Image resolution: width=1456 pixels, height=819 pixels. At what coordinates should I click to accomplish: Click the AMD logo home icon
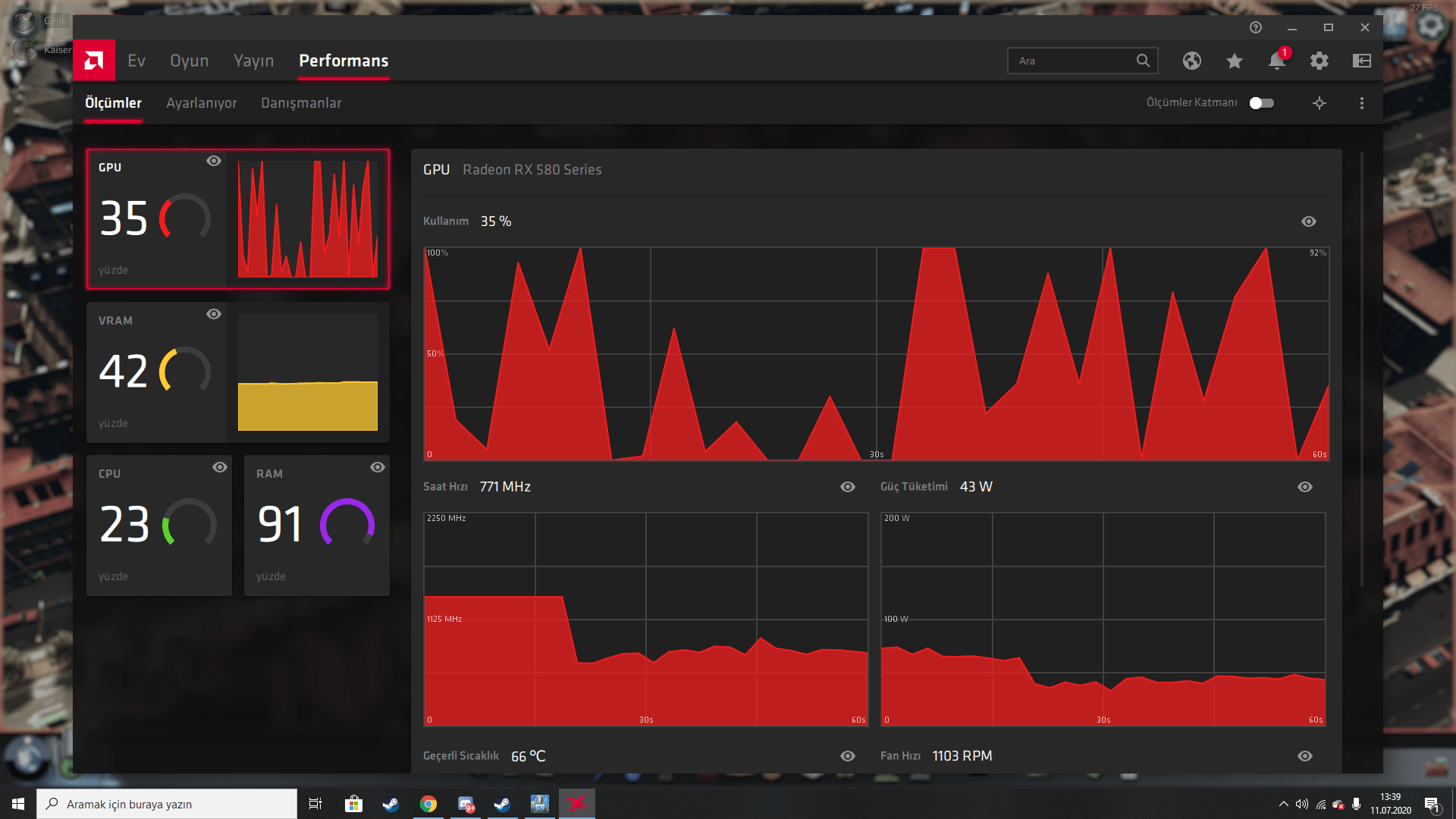(x=94, y=61)
